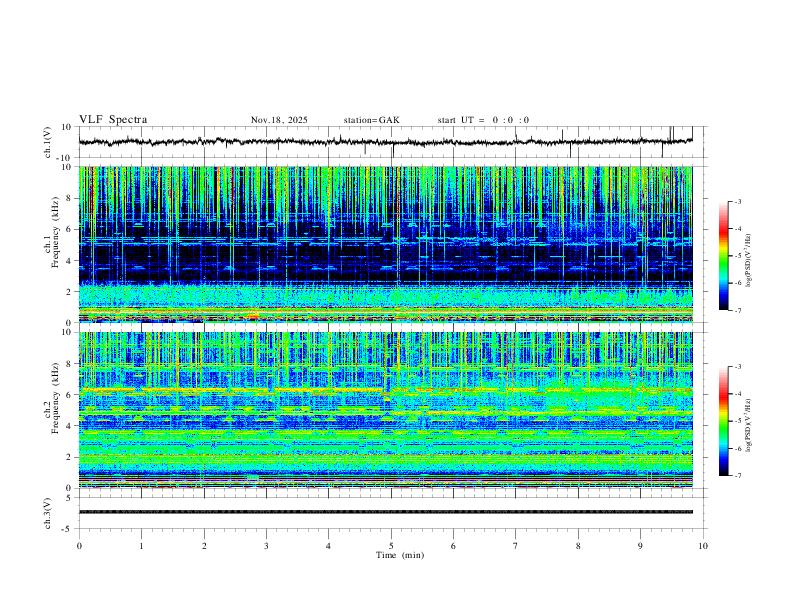This screenshot has height=612, width=792.
Task: Click the "ch.1(V)" waveform axis label
Action: (x=48, y=142)
